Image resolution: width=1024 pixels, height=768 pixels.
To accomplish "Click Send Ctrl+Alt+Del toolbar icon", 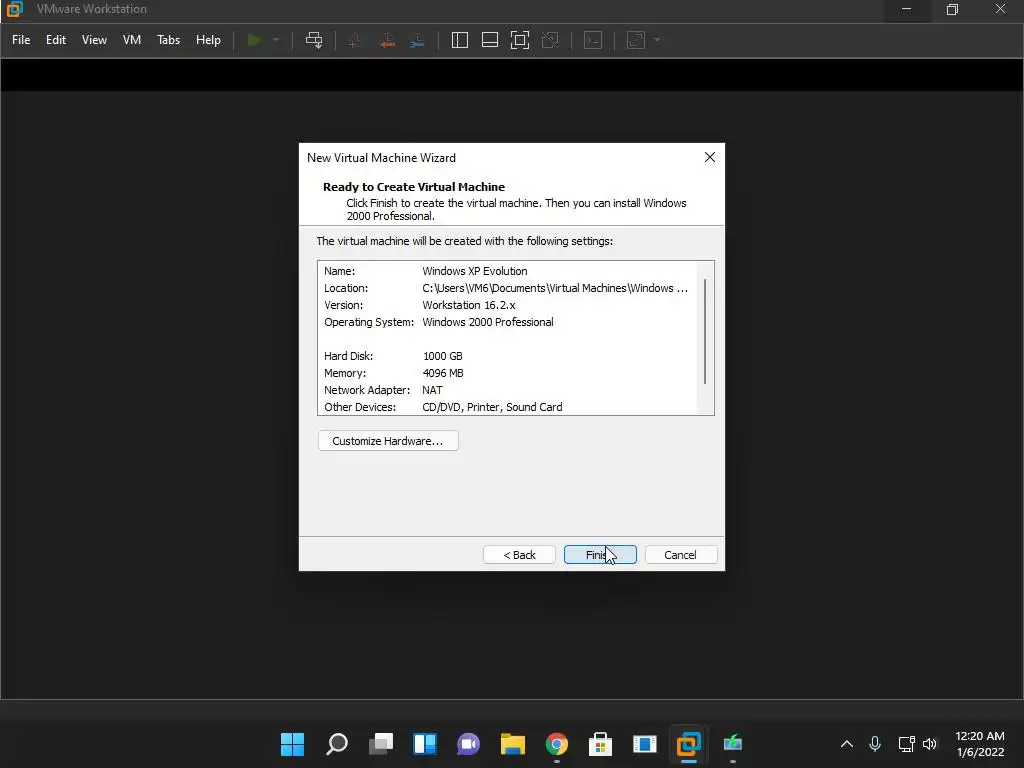I will [x=314, y=40].
